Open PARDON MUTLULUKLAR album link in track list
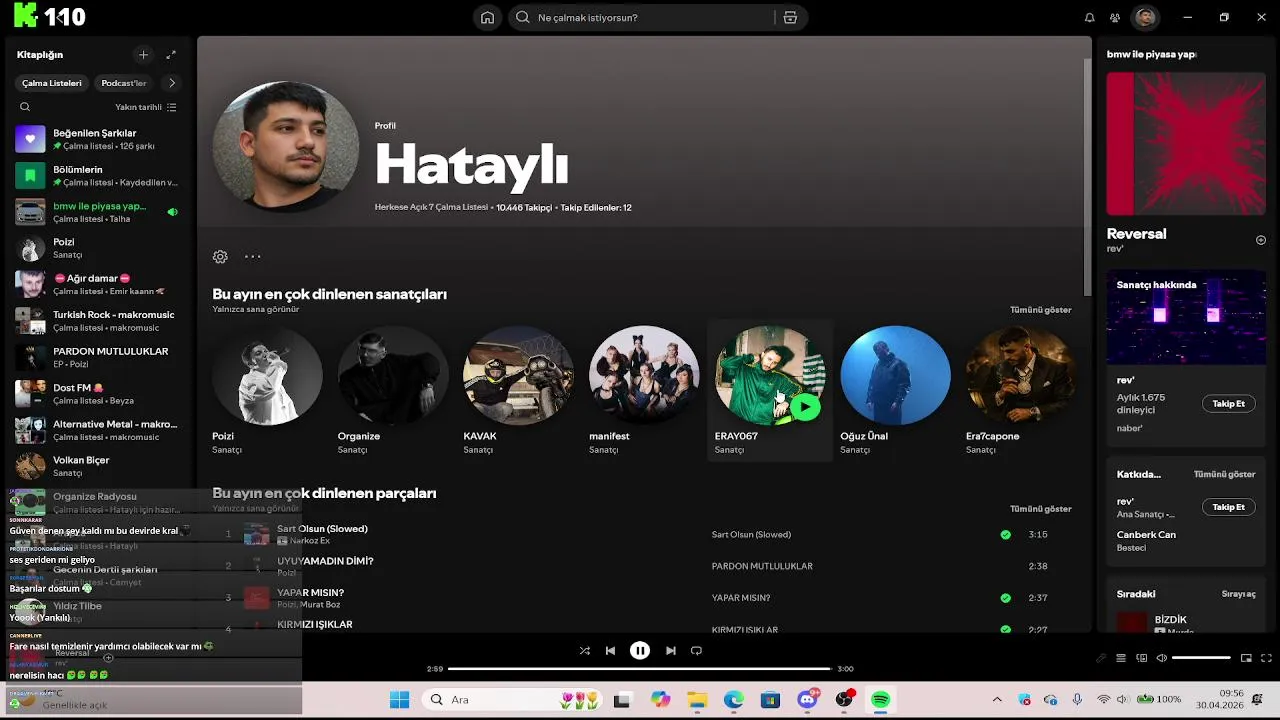The height and width of the screenshot is (720, 1280). point(762,566)
